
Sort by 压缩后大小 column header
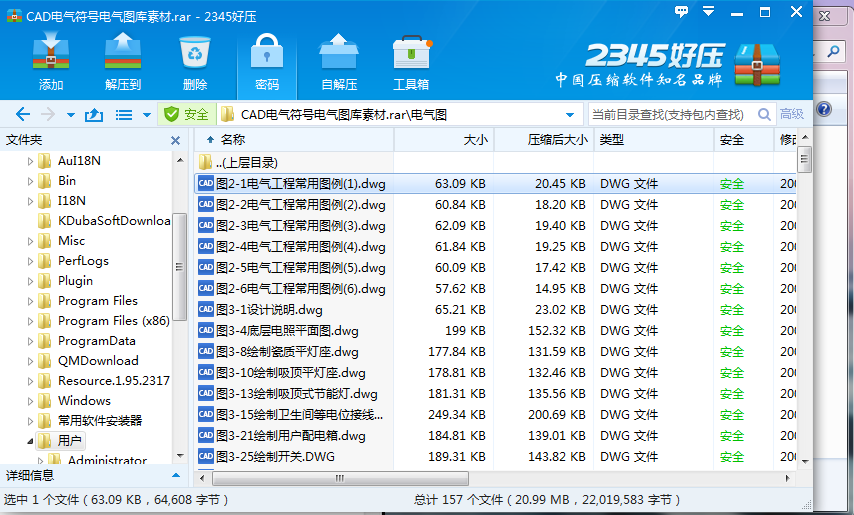click(x=544, y=140)
